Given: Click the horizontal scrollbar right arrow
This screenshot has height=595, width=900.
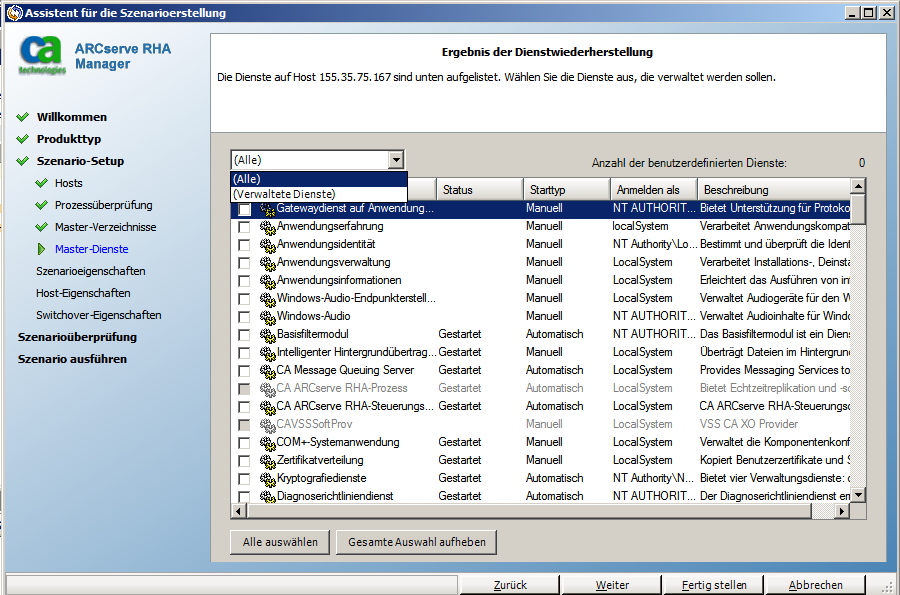Looking at the screenshot, I should point(843,511).
